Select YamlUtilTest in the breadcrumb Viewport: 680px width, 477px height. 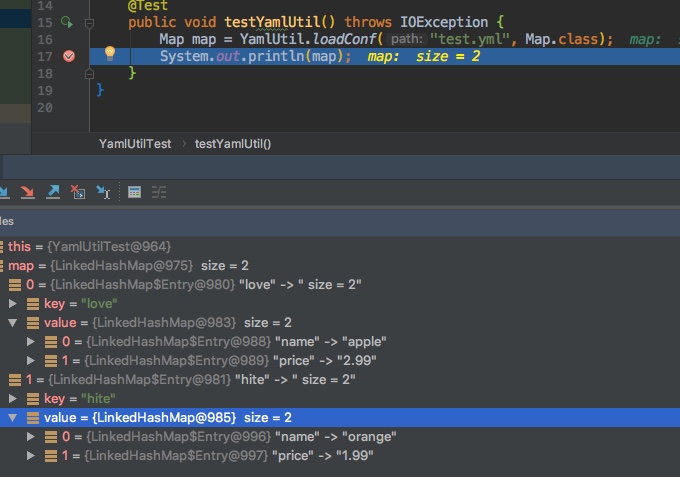pos(135,144)
